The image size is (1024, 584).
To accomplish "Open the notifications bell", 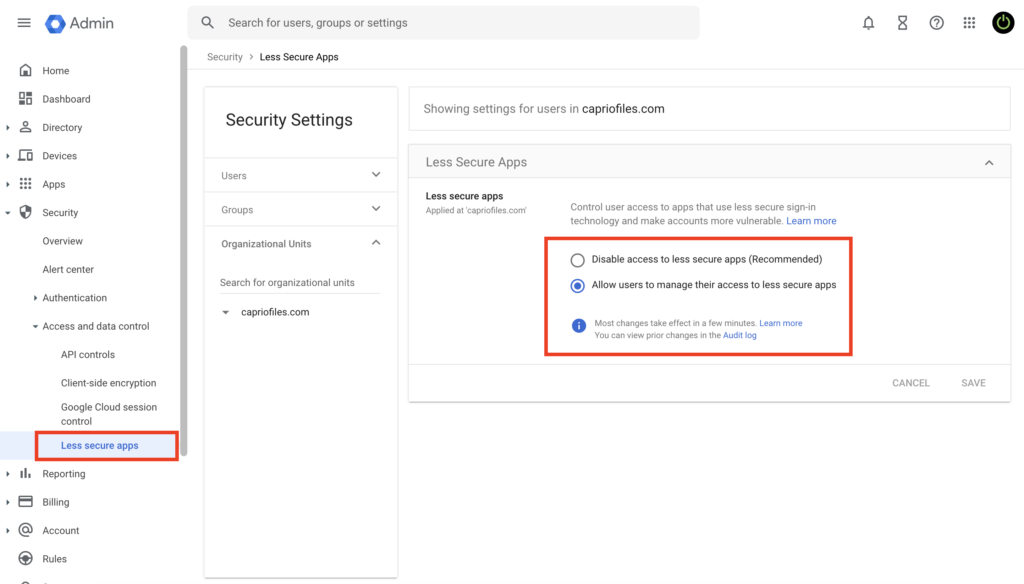I will 868,23.
